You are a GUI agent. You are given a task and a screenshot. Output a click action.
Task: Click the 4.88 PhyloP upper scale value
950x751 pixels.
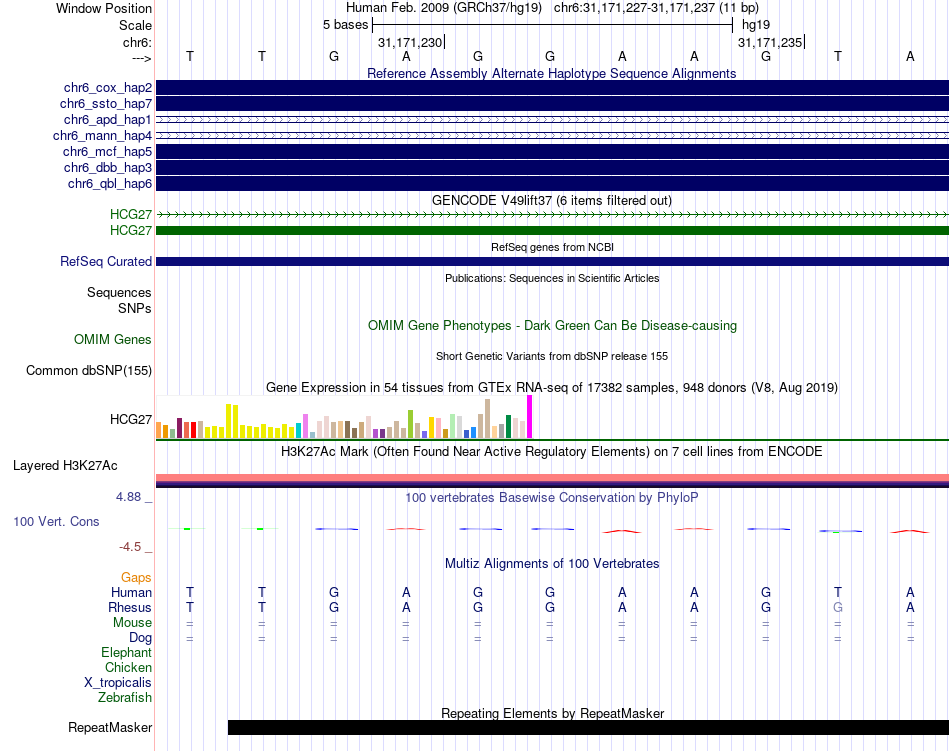click(128, 497)
